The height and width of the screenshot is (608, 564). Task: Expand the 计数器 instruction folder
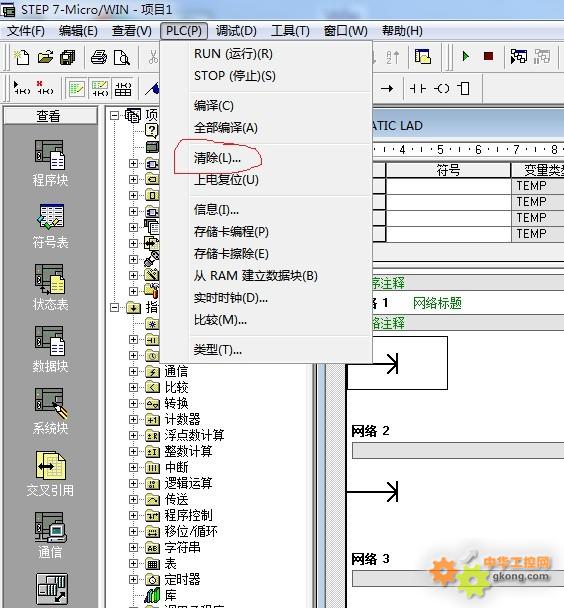133,420
